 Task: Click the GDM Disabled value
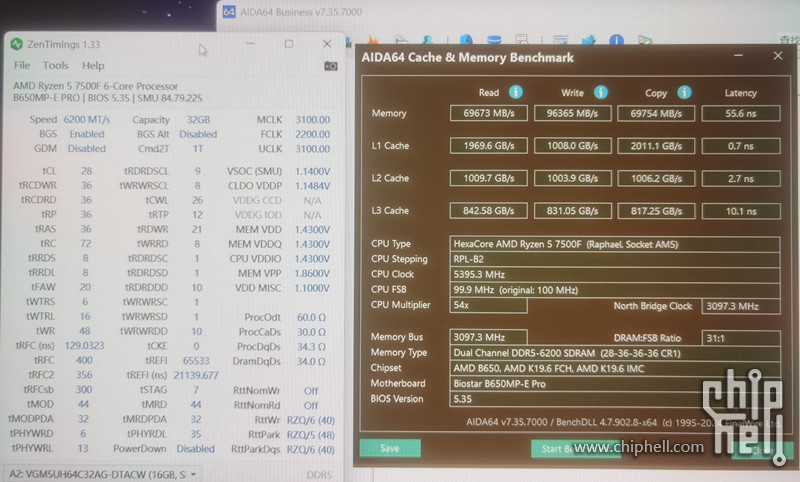coord(87,148)
